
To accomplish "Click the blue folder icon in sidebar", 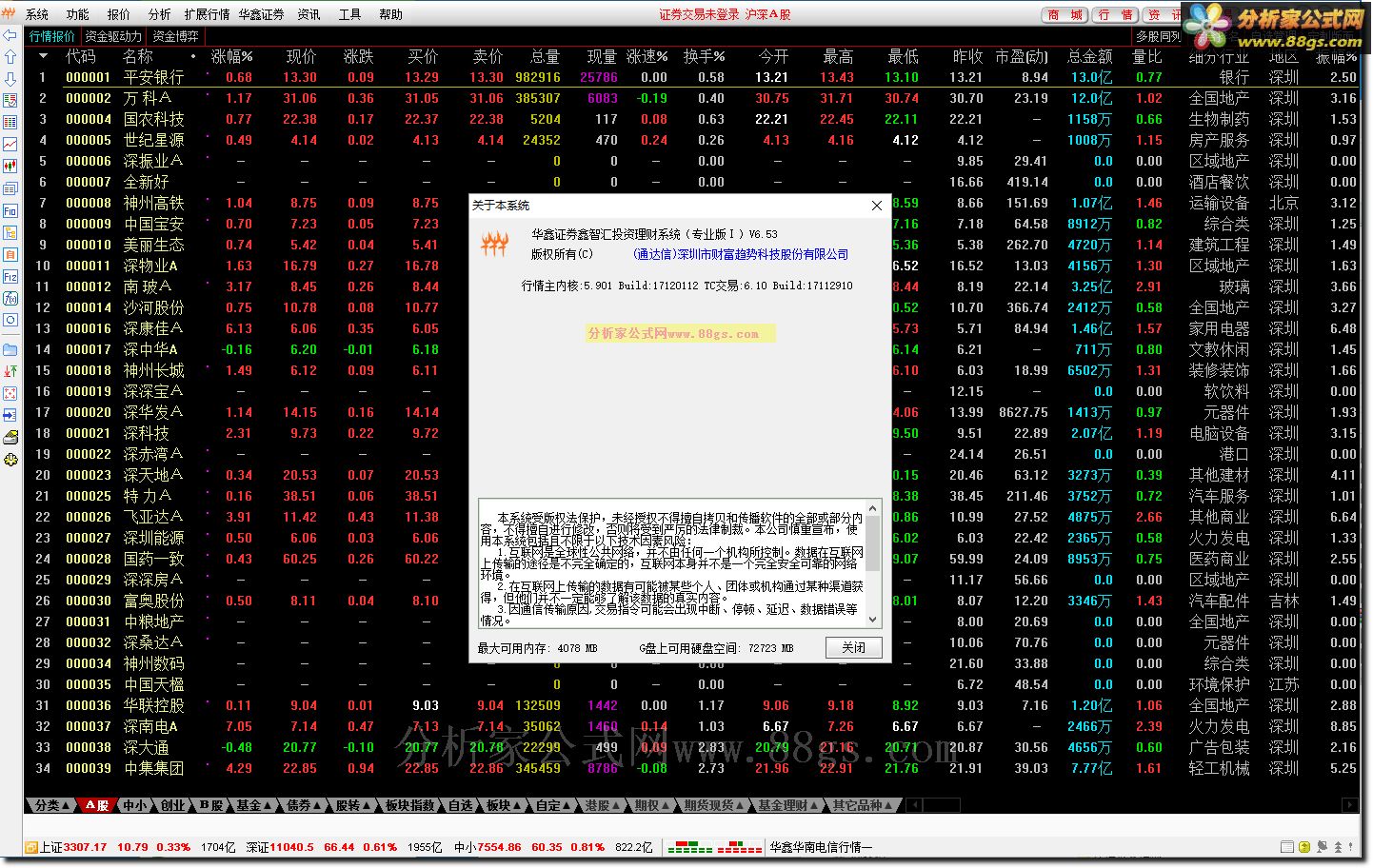I will (10, 349).
